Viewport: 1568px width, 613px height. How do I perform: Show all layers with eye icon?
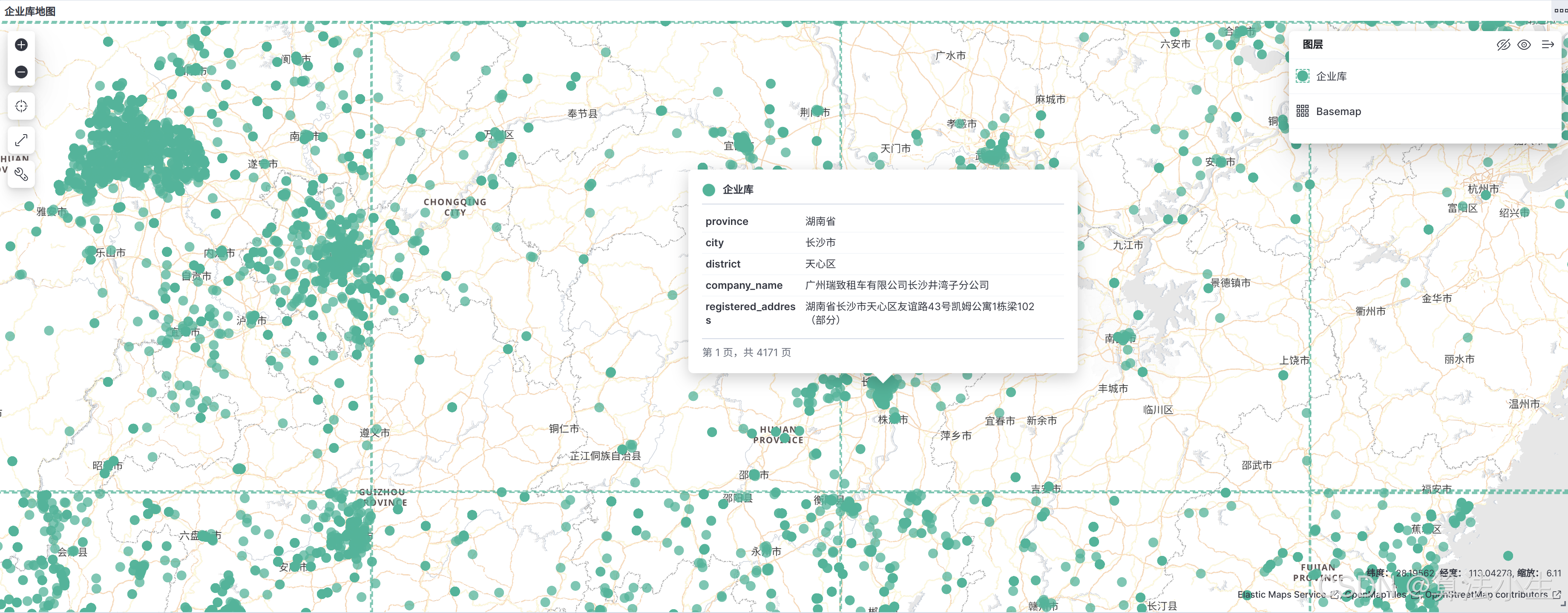1524,45
